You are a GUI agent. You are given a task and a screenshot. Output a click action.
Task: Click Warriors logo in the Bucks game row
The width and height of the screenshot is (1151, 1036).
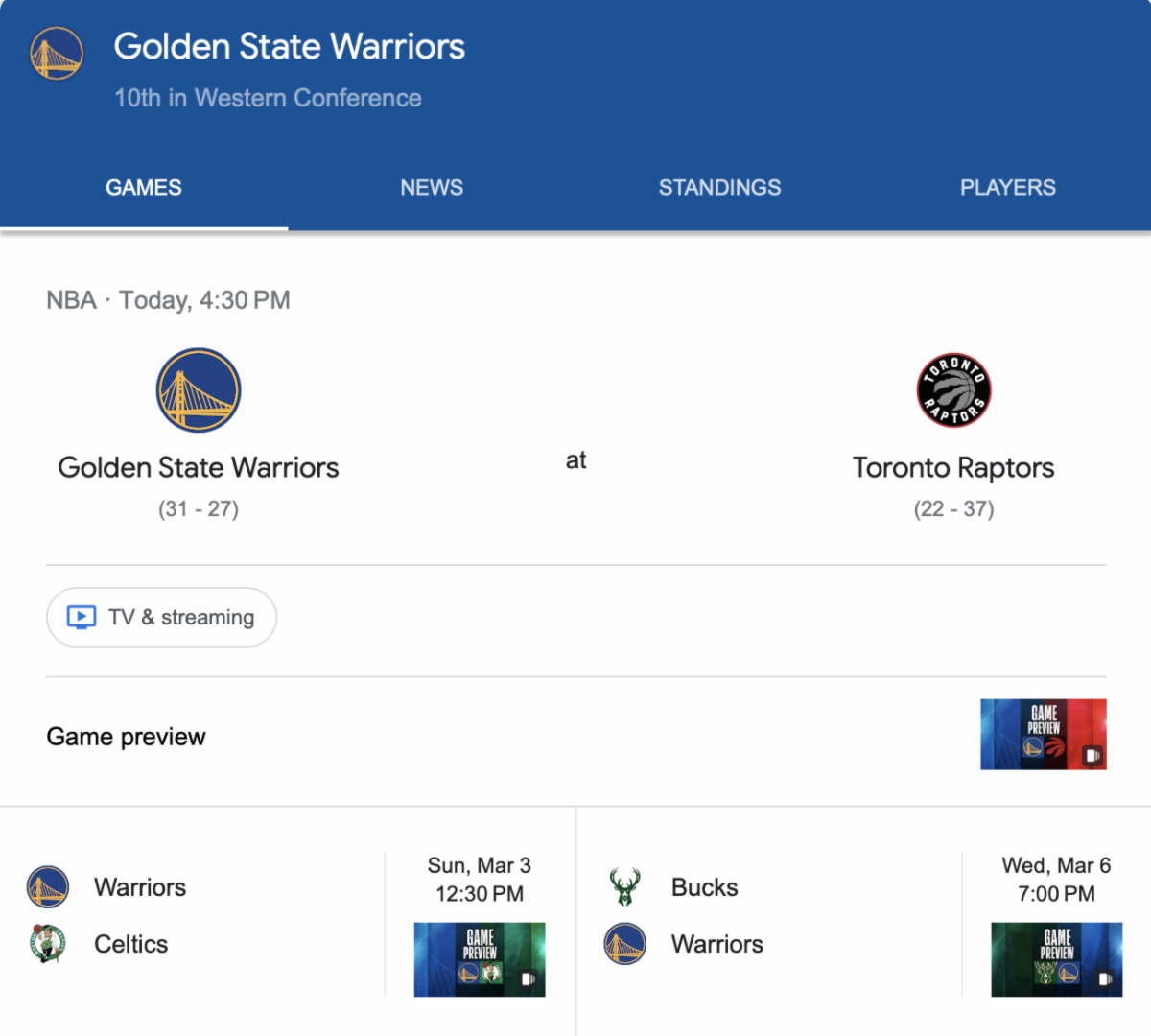pyautogui.click(x=625, y=944)
